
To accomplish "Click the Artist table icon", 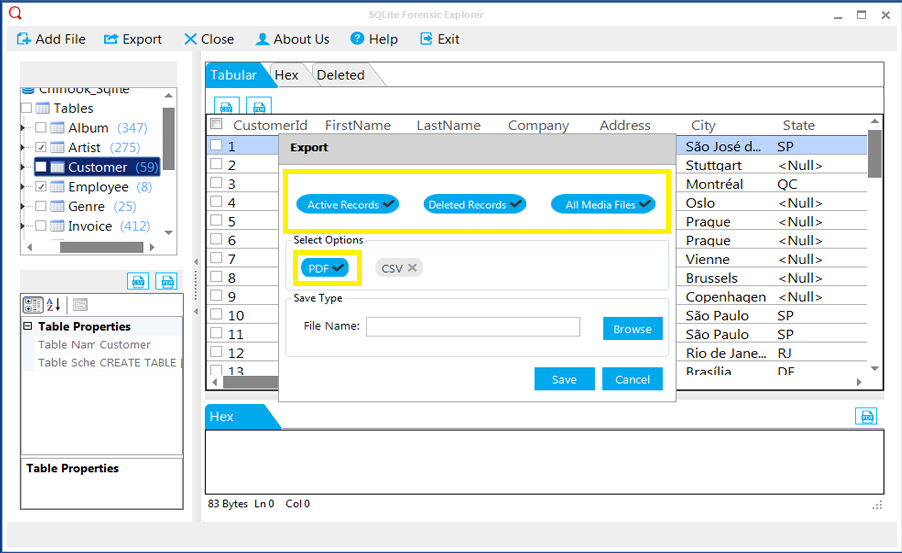I will 57,147.
